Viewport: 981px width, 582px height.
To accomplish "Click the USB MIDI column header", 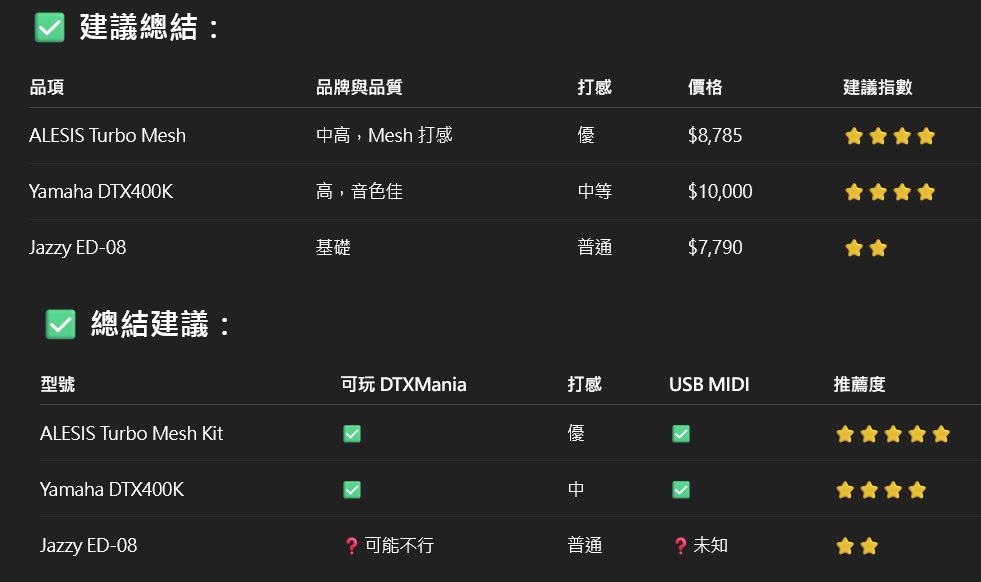I will 709,384.
